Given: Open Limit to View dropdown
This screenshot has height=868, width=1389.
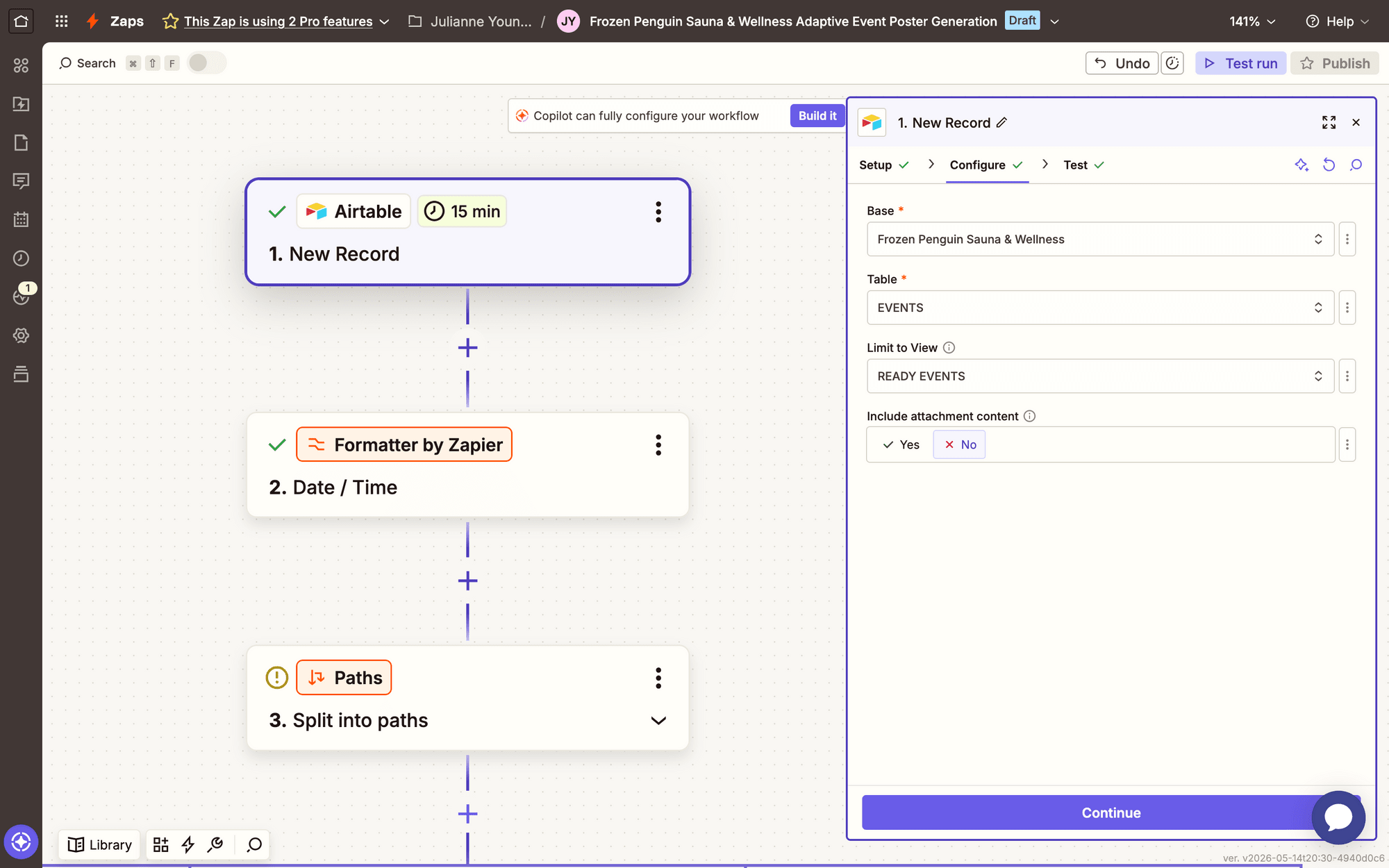Looking at the screenshot, I should click(x=1100, y=376).
